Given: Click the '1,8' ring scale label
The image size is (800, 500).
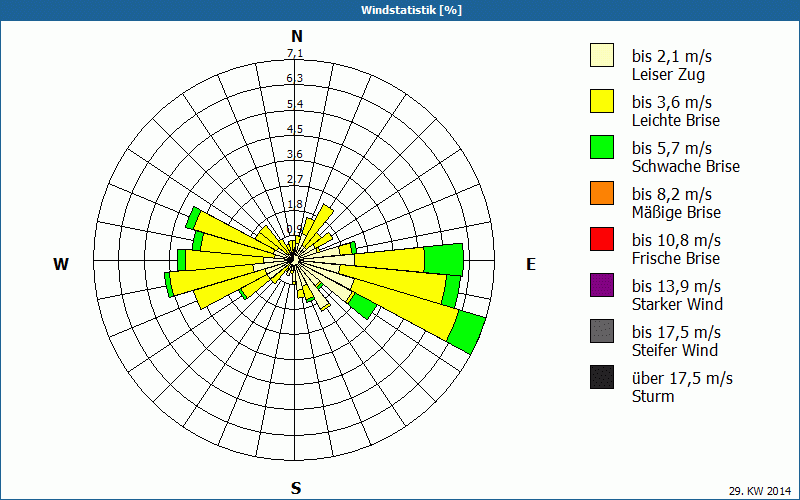Looking at the screenshot, I should coord(295,205).
